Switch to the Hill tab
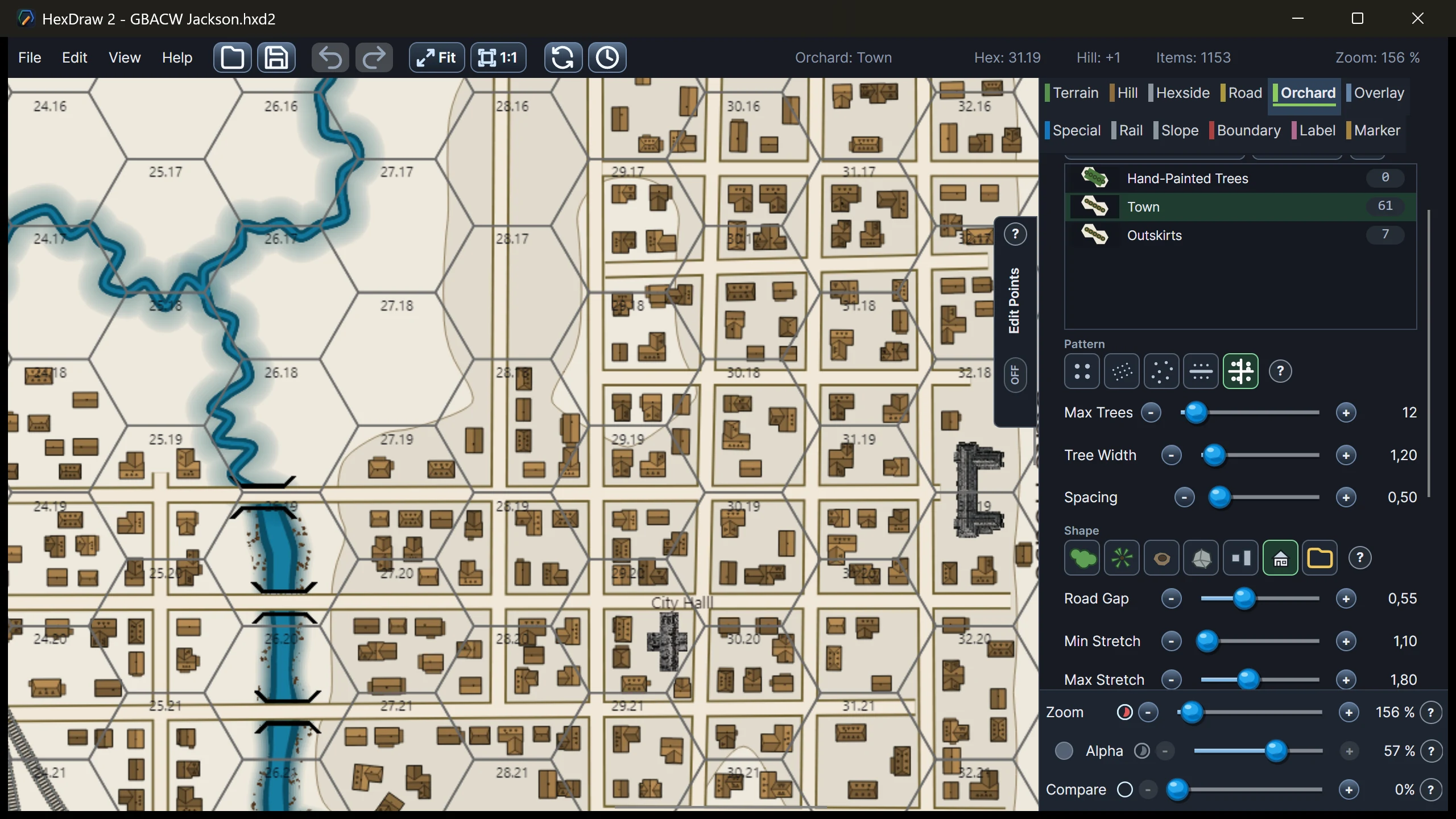This screenshot has width=1456, height=819. click(x=1124, y=93)
